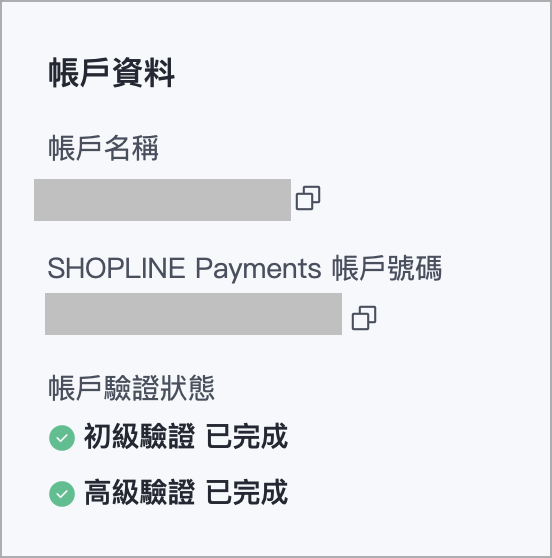The width and height of the screenshot is (552, 558).
Task: Click the 帳戶驗證狀態 label
Action: click(x=131, y=388)
